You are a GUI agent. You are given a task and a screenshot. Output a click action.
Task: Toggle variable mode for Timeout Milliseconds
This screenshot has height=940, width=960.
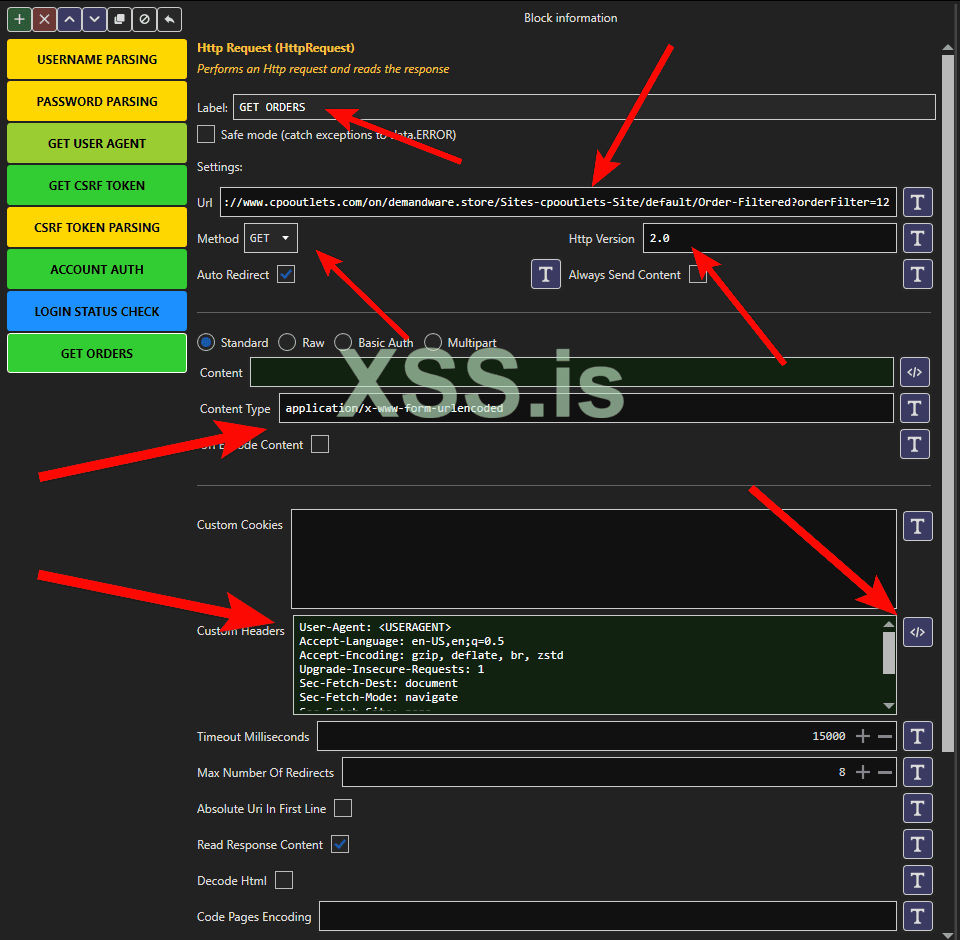click(x=917, y=736)
